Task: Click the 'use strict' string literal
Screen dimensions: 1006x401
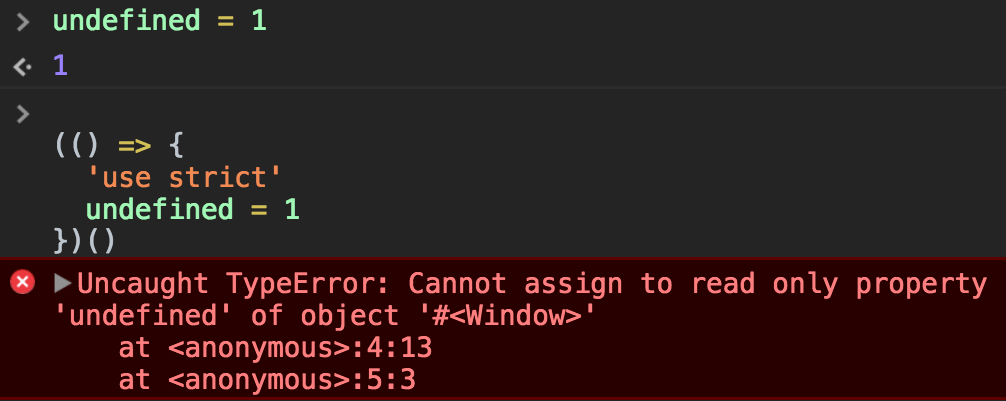Action: tap(184, 178)
